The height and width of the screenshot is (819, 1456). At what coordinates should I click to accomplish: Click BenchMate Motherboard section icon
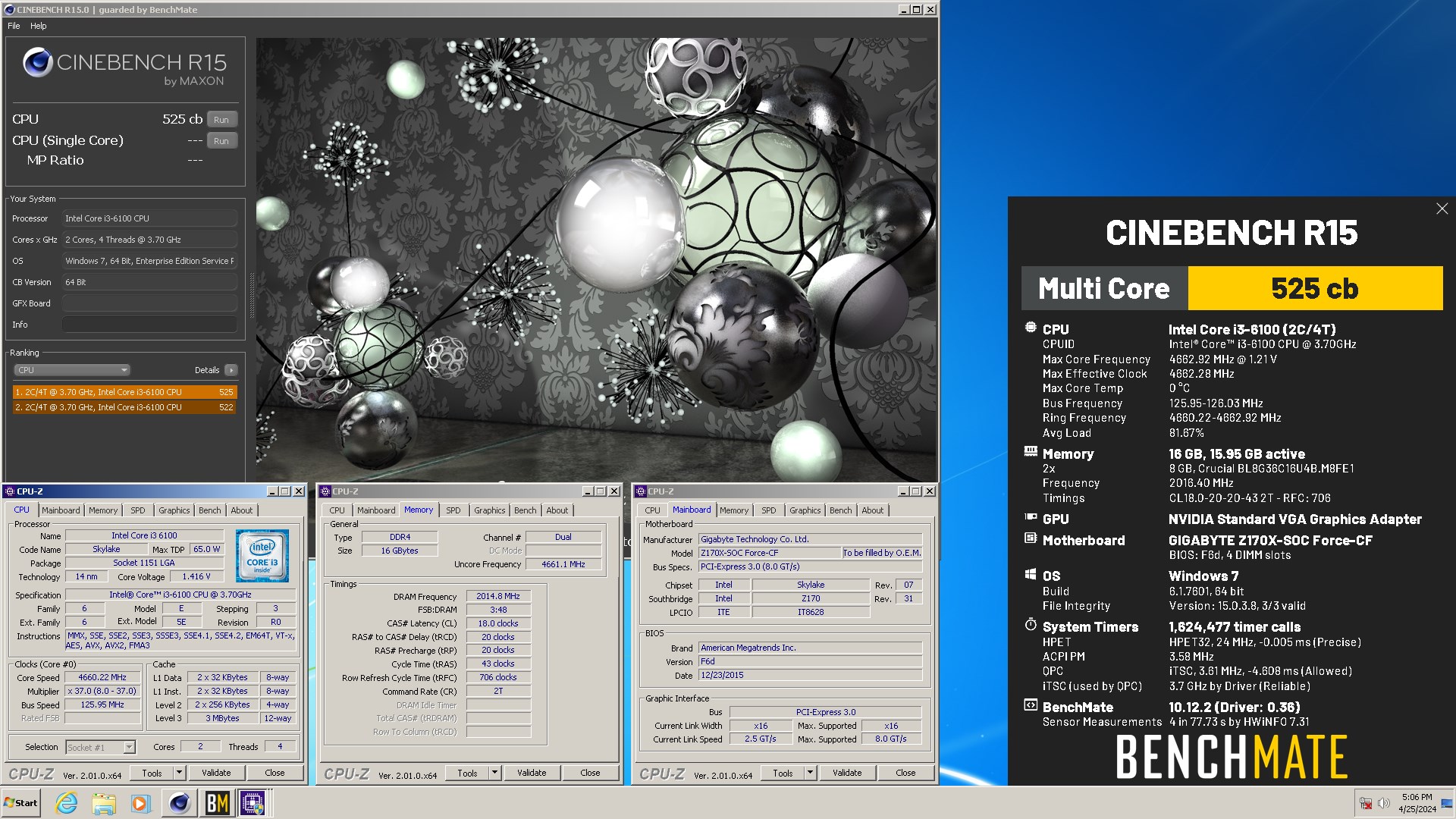(x=1031, y=538)
